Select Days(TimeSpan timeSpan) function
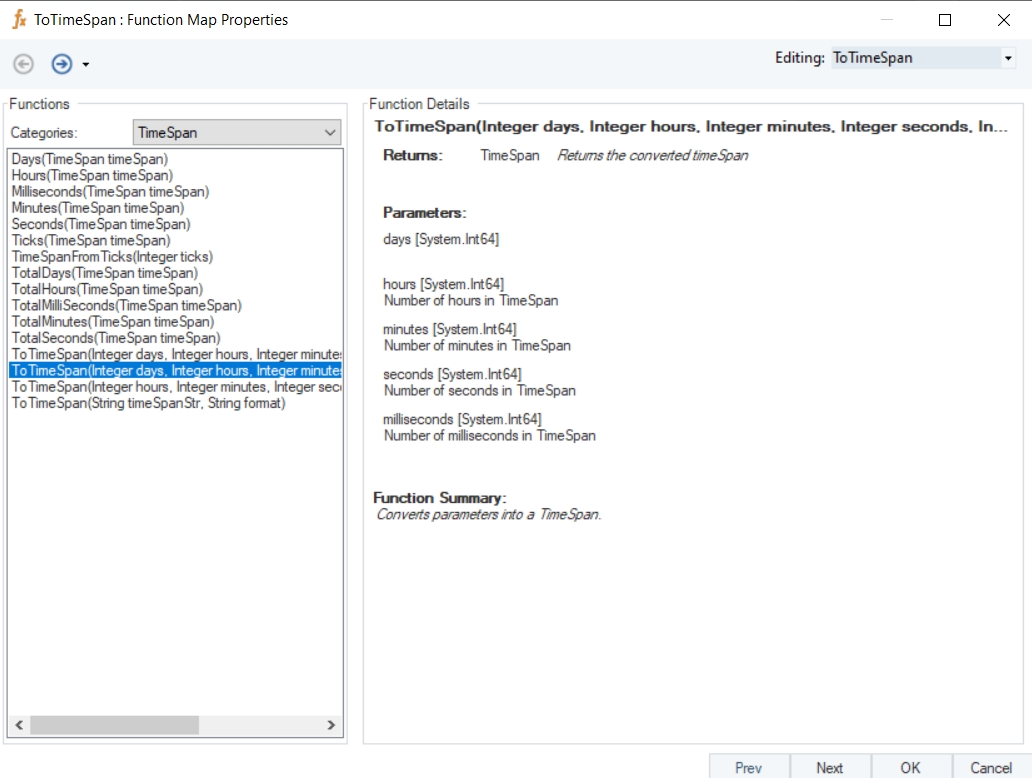This screenshot has width=1032, height=778. (x=90, y=159)
